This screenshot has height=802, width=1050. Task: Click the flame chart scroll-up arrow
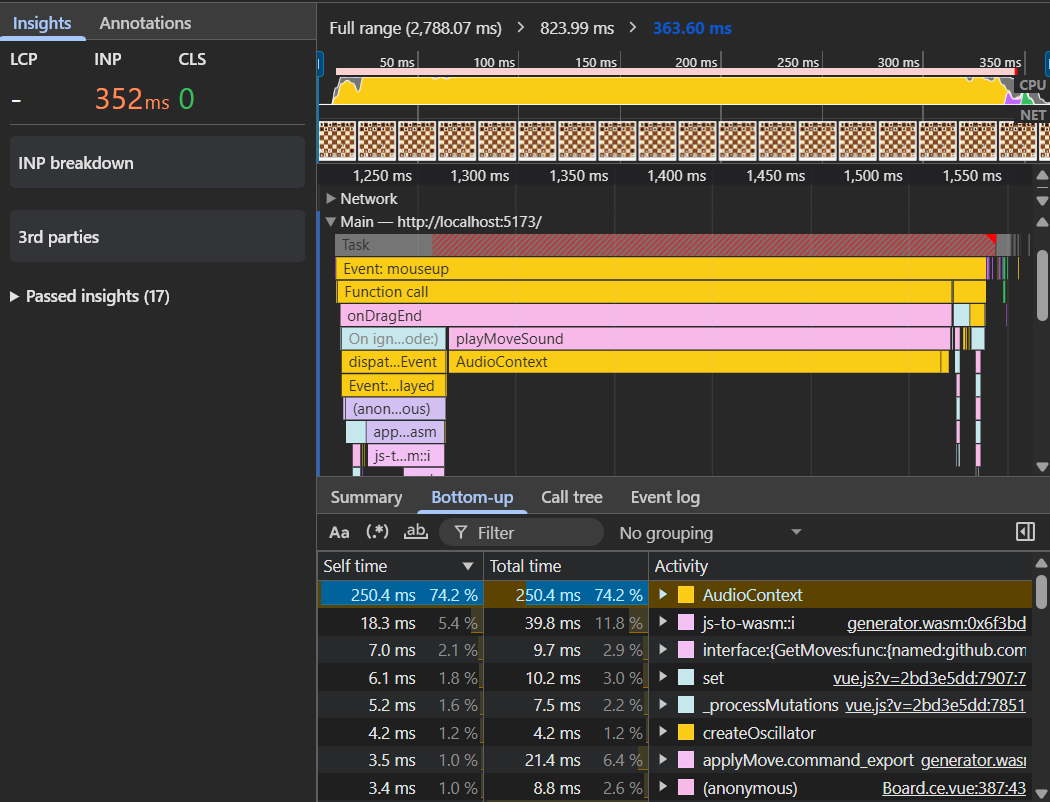(x=1041, y=222)
